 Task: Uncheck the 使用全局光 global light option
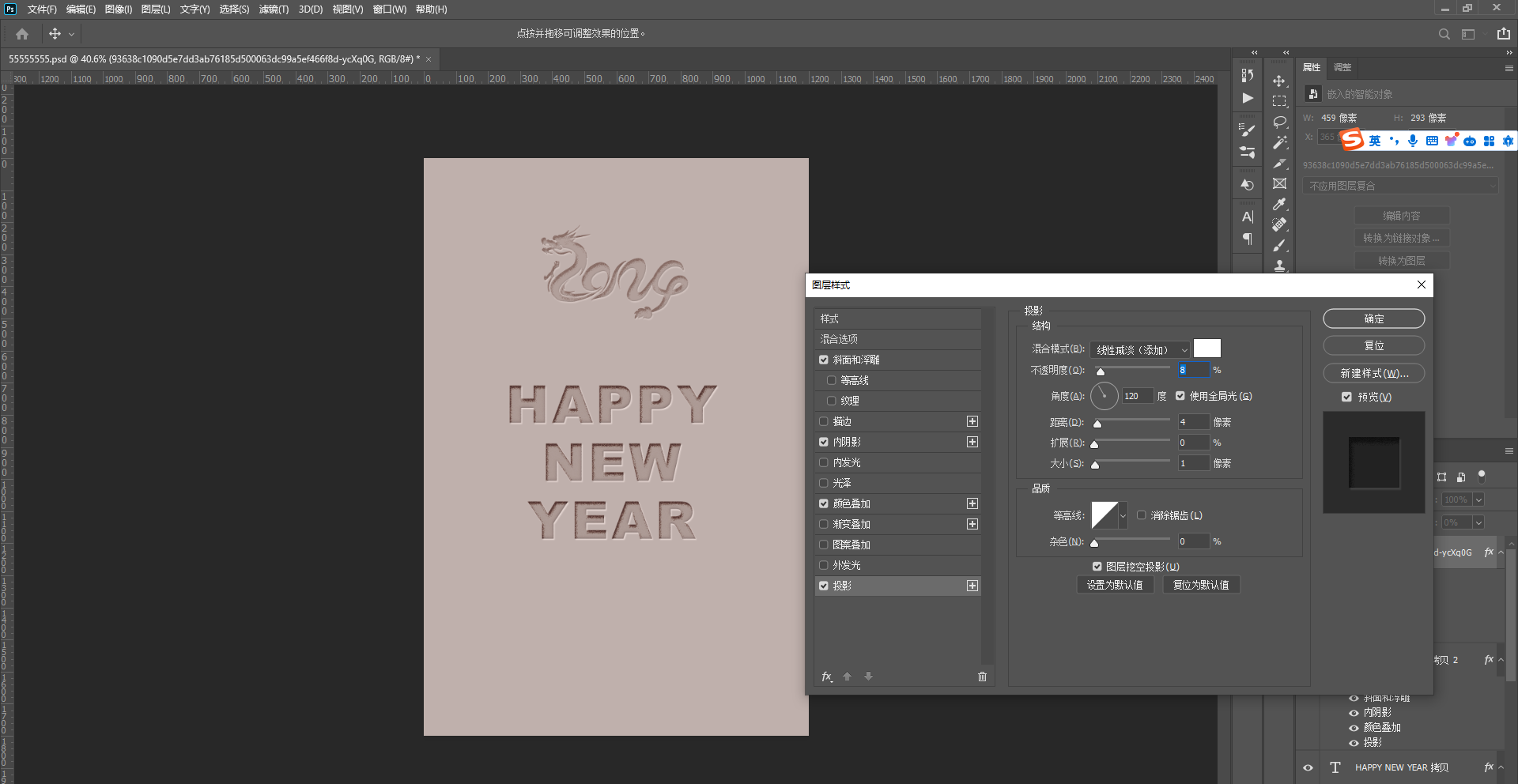[1180, 396]
